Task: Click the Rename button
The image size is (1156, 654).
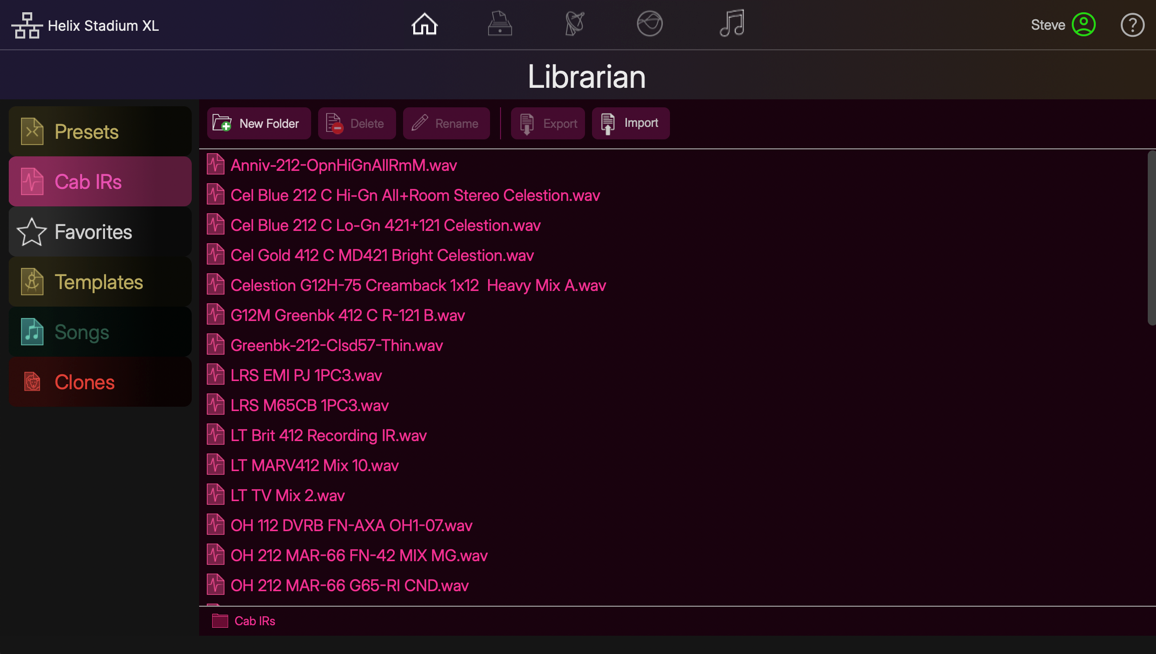Action: click(446, 123)
